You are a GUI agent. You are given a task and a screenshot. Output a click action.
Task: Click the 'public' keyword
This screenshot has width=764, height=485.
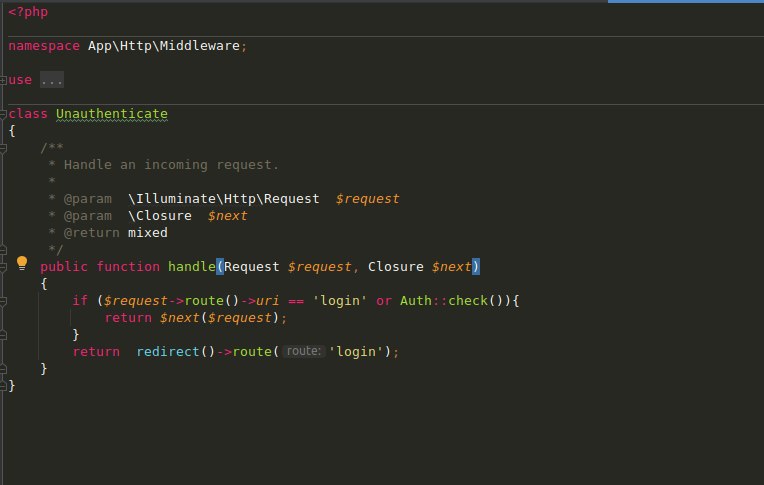click(x=64, y=267)
